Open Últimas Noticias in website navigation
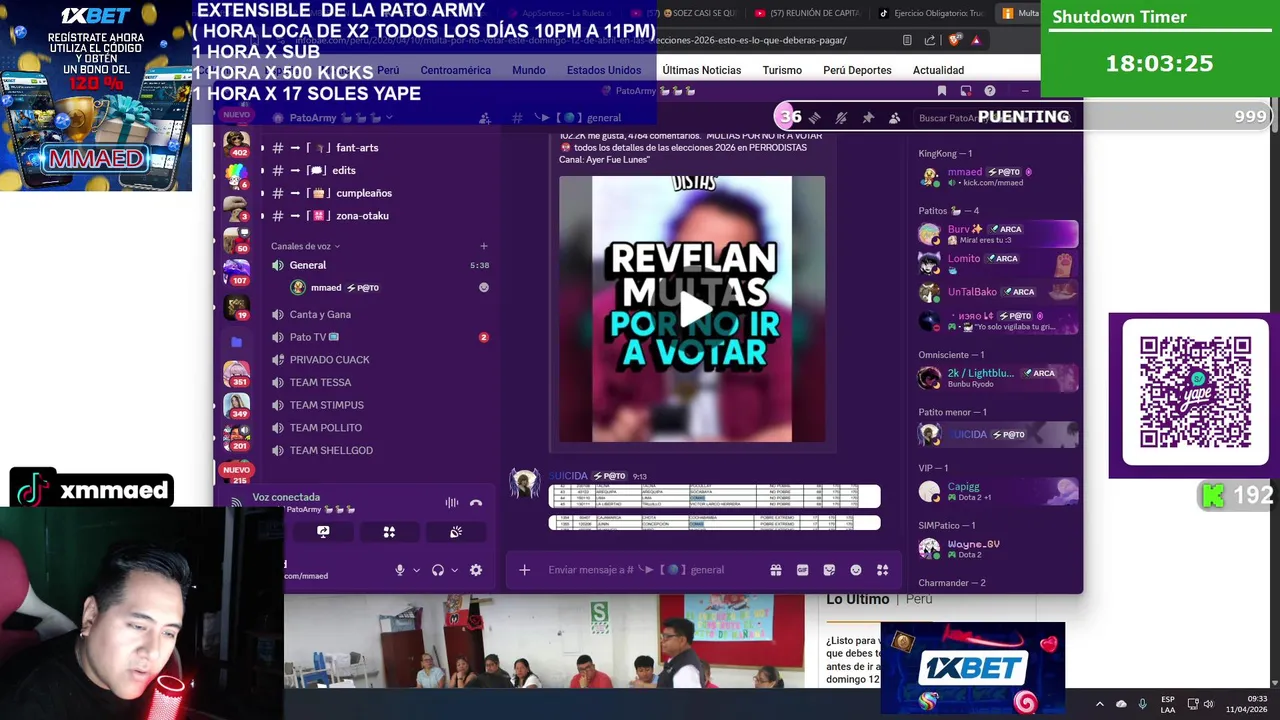Viewport: 1280px width, 720px height. pyautogui.click(x=702, y=70)
